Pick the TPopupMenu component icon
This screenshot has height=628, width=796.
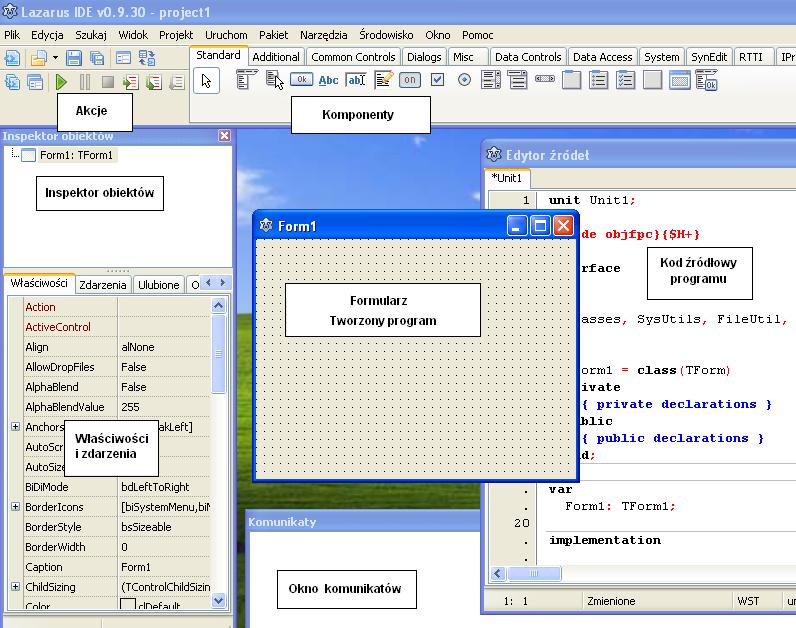pyautogui.click(x=275, y=80)
